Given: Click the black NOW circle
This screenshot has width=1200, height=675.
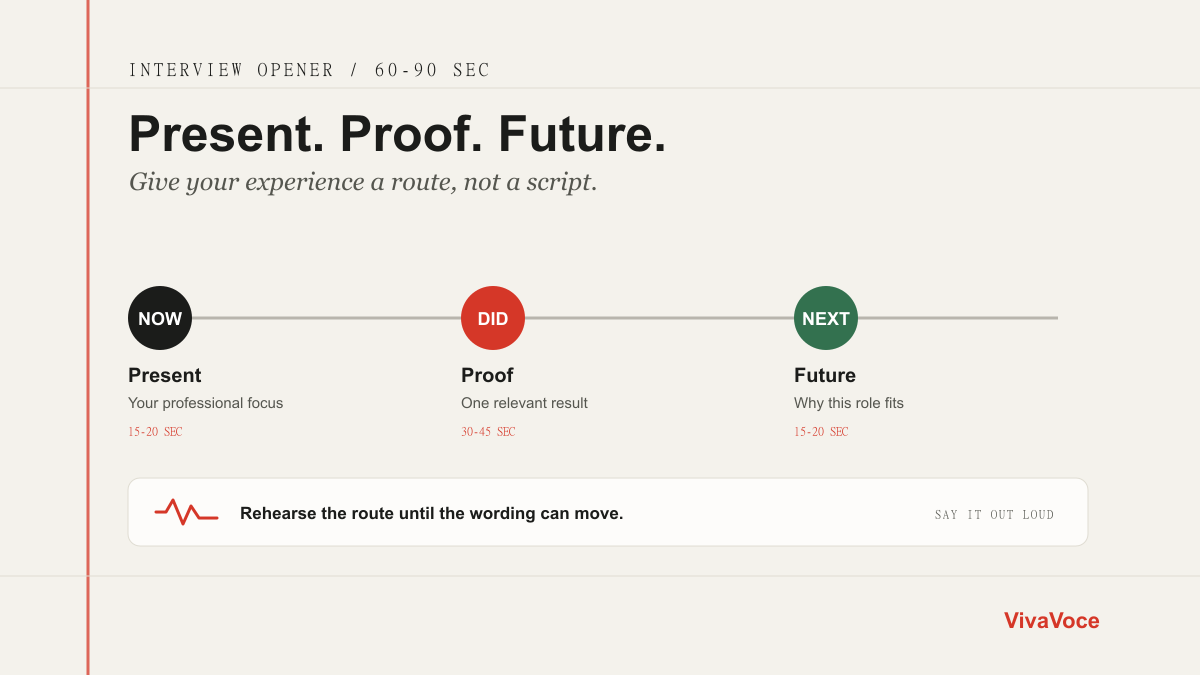Looking at the screenshot, I should (x=160, y=318).
